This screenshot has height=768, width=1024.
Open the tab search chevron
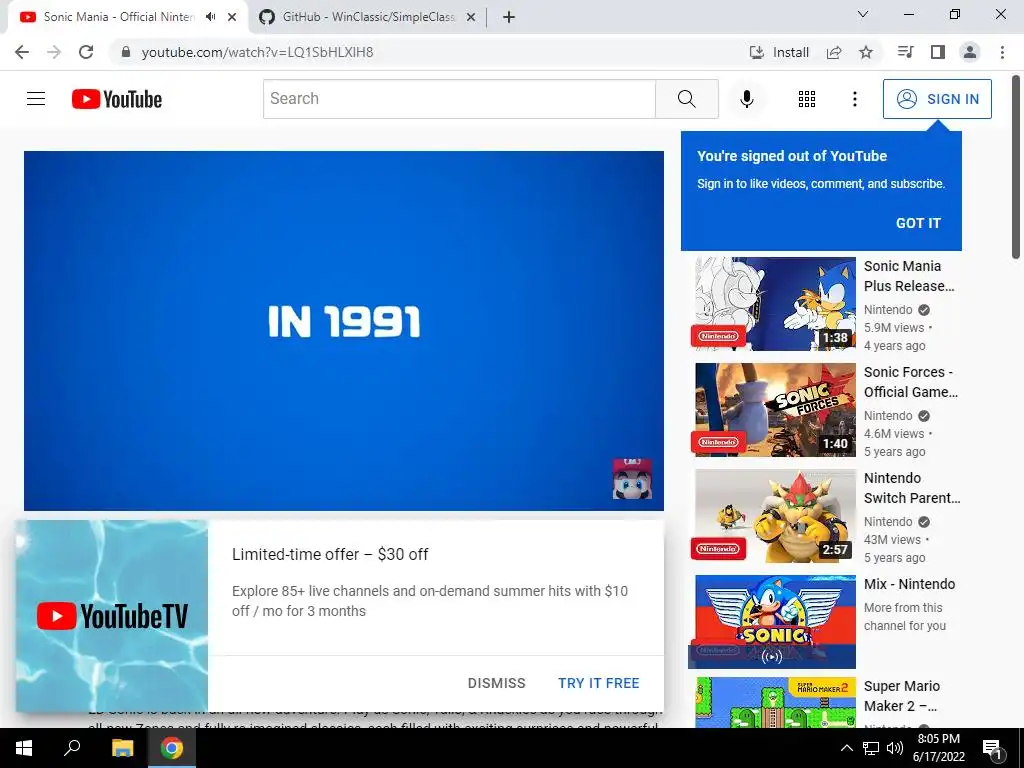click(x=863, y=14)
